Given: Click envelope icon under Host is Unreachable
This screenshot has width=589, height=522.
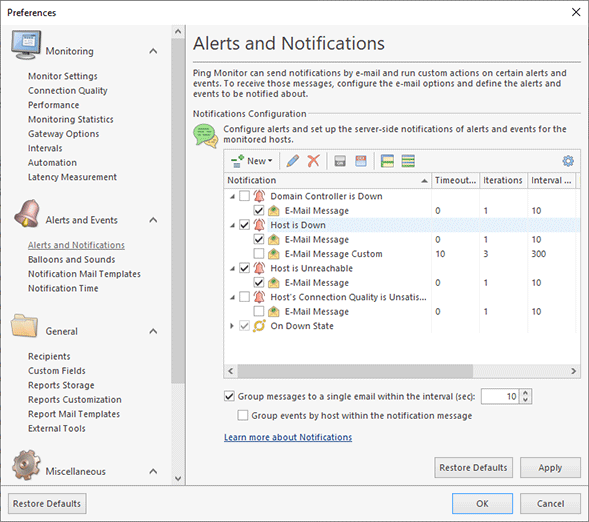Looking at the screenshot, I should 274,283.
